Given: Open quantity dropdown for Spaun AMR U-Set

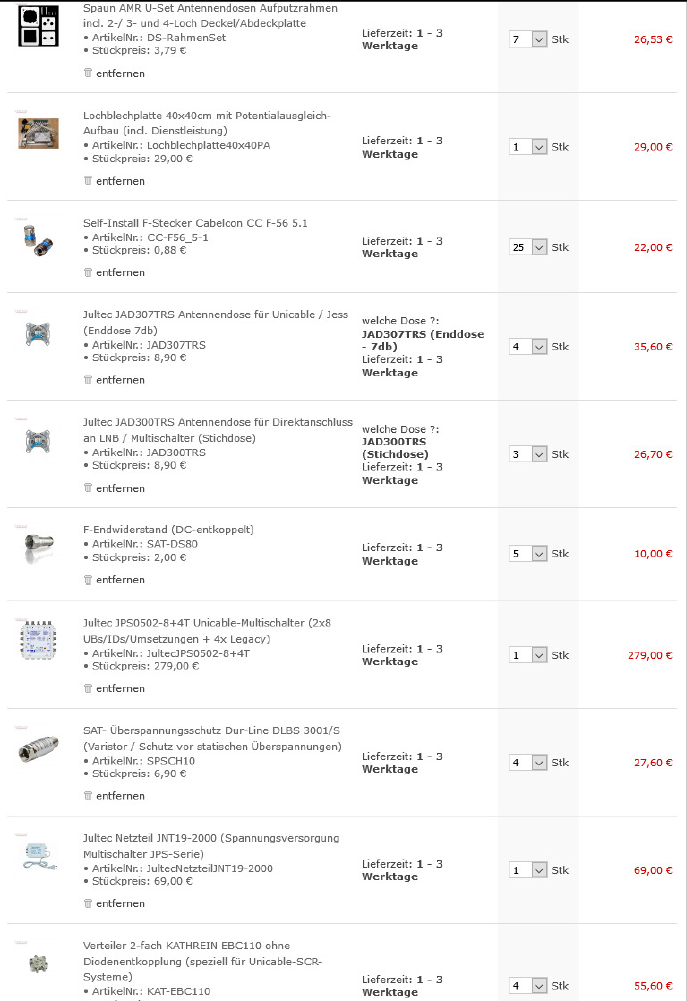Looking at the screenshot, I should click(528, 39).
